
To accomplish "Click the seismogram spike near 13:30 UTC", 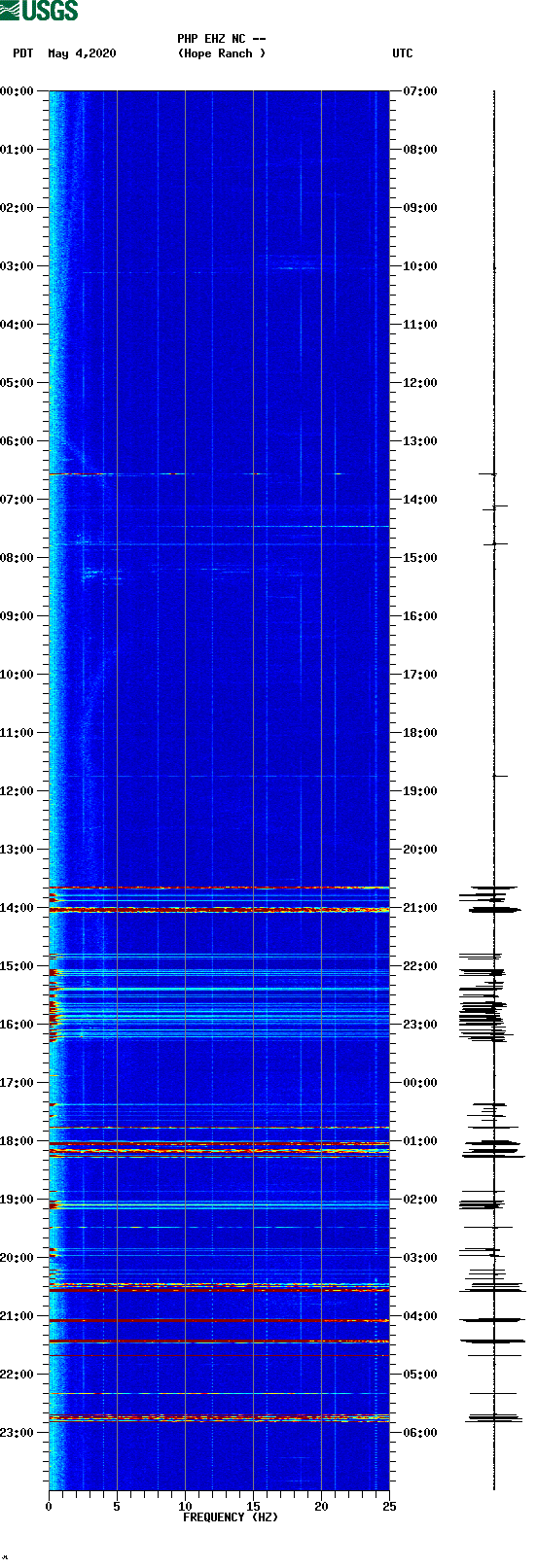I will (x=487, y=474).
